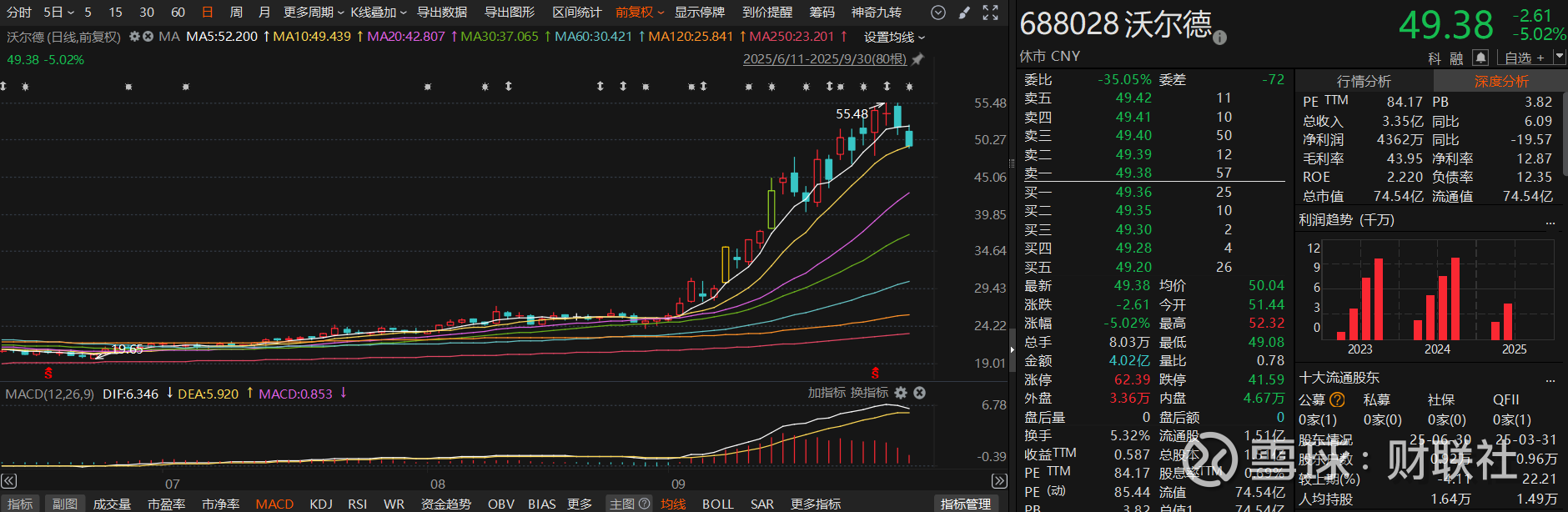Switch to the 行情分析 tab
1568x512 pixels.
(1364, 81)
